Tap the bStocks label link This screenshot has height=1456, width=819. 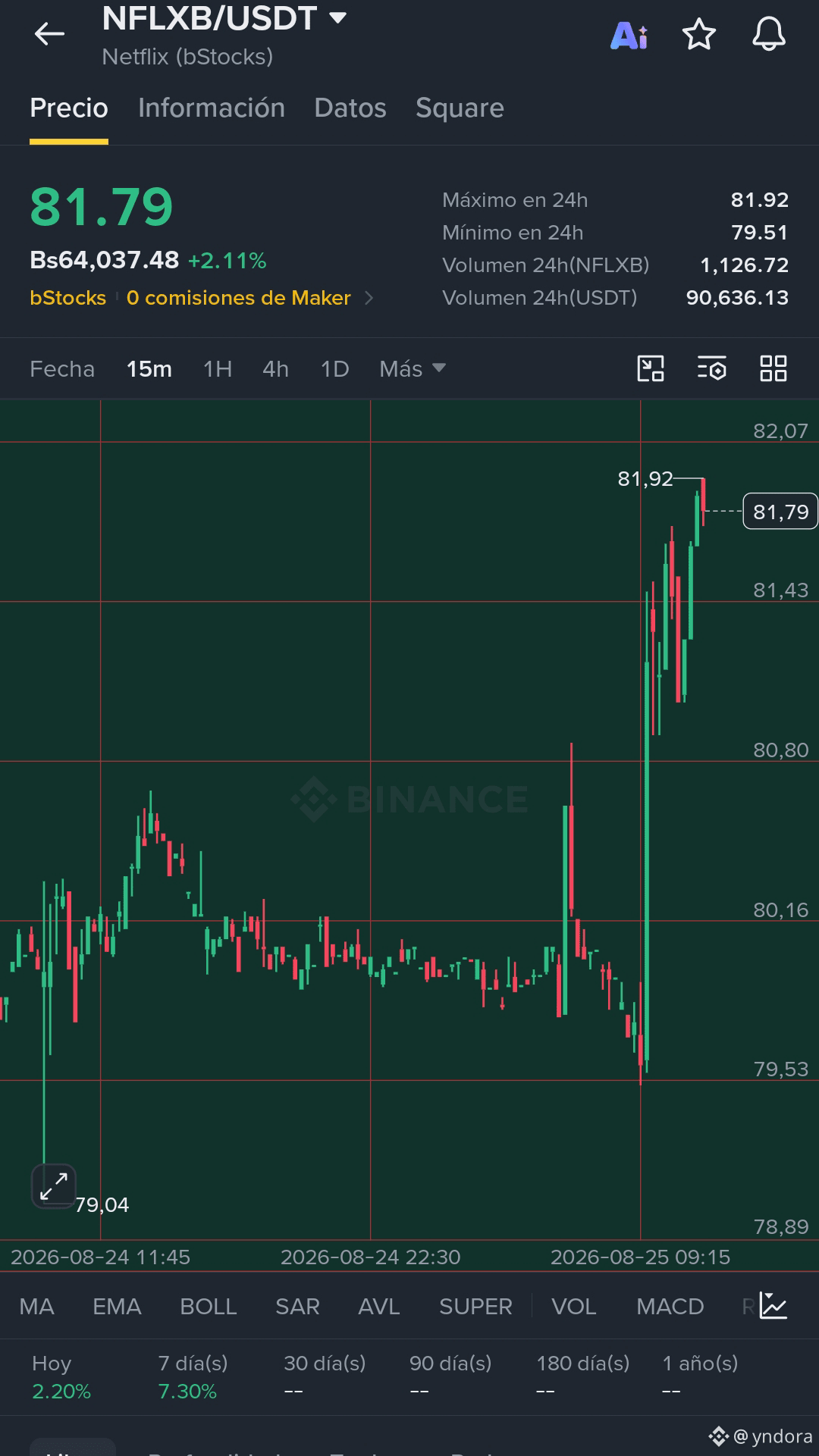[x=68, y=298]
